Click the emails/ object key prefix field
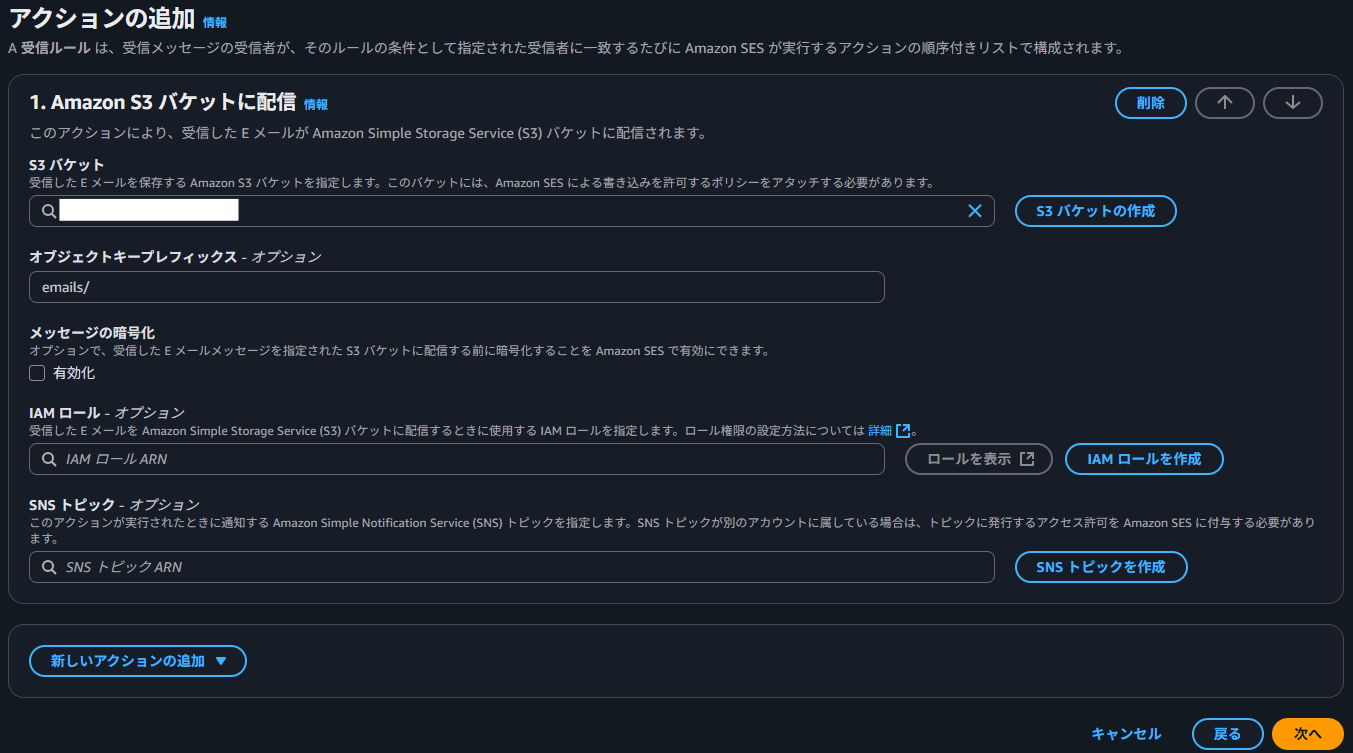This screenshot has width=1353, height=753. coord(456,287)
